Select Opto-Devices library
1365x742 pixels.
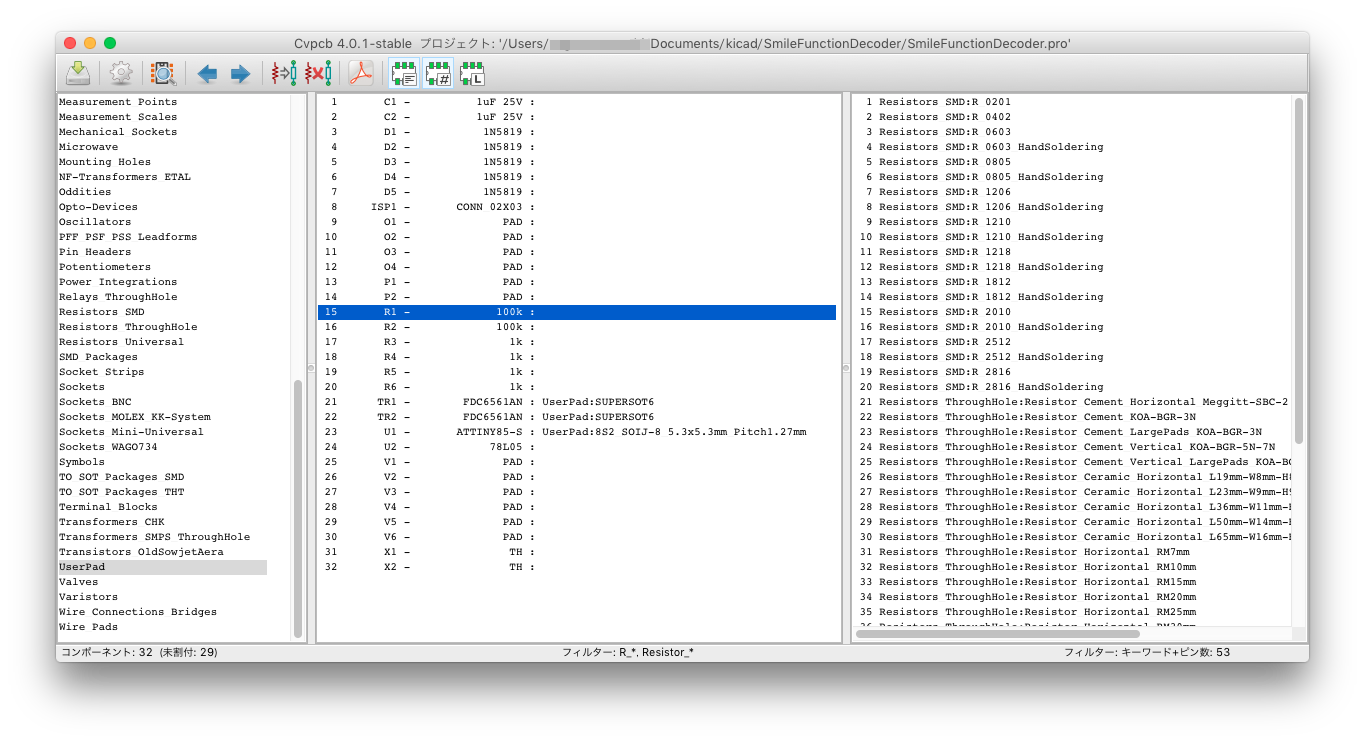point(98,207)
